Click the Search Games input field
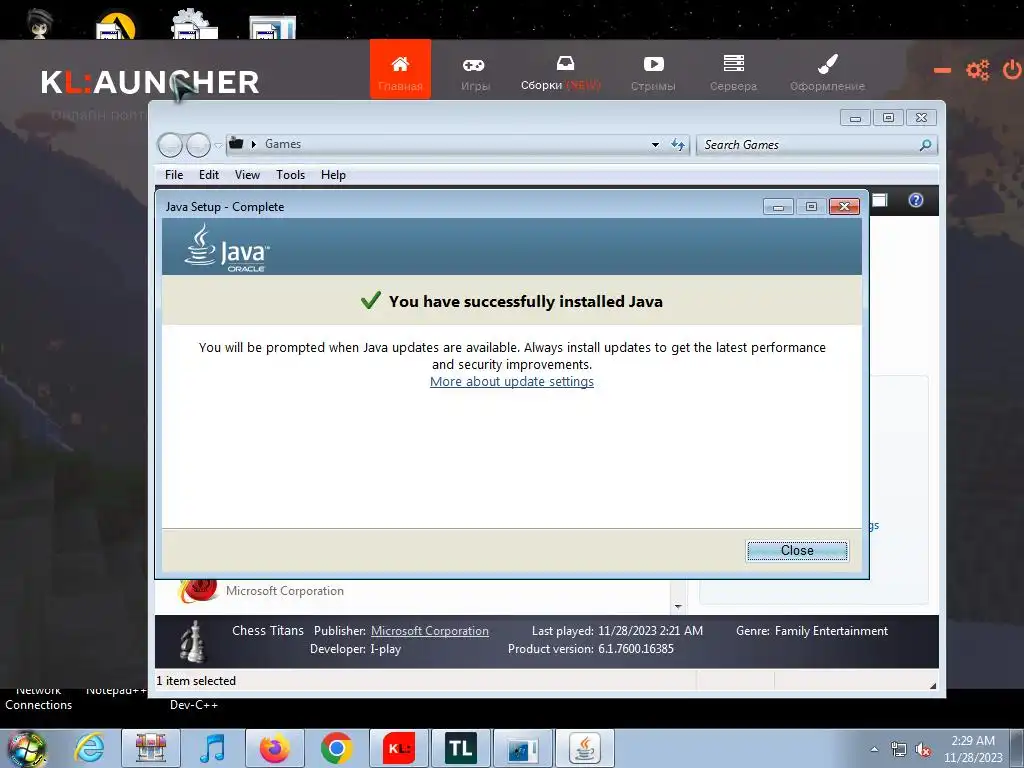Image resolution: width=1024 pixels, height=768 pixels. coord(808,145)
